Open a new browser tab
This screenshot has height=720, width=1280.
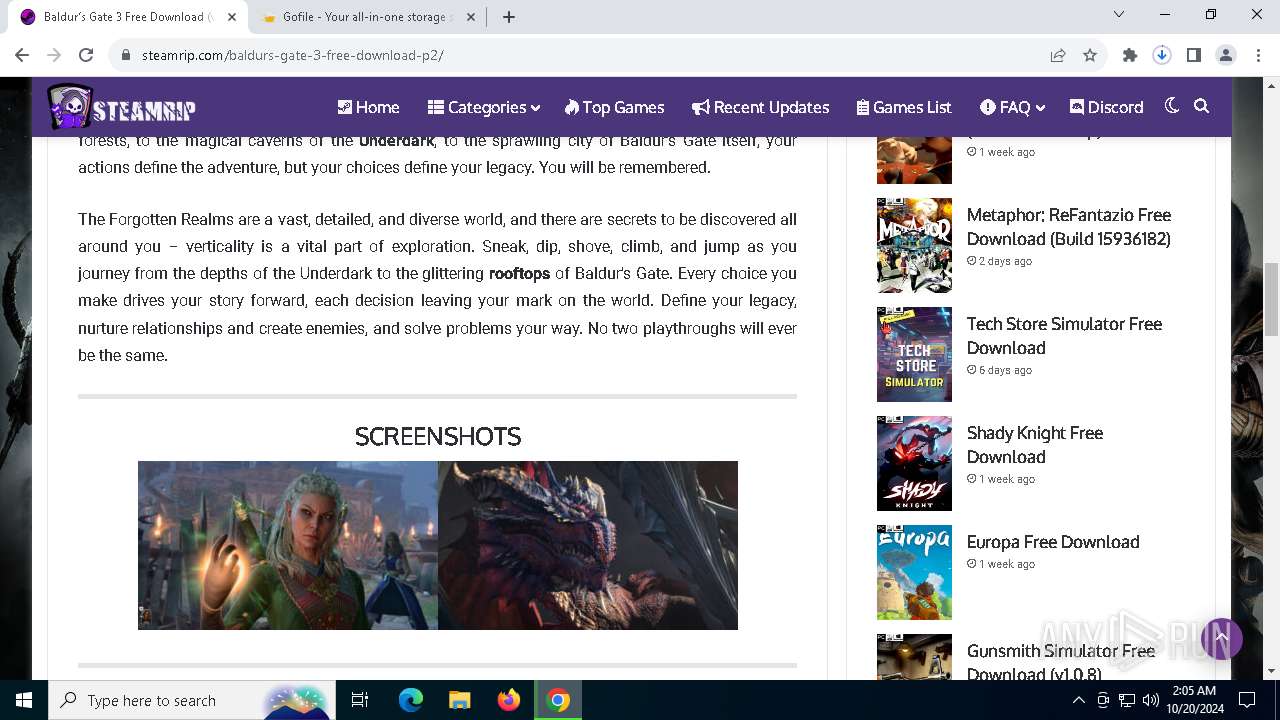pos(508,17)
